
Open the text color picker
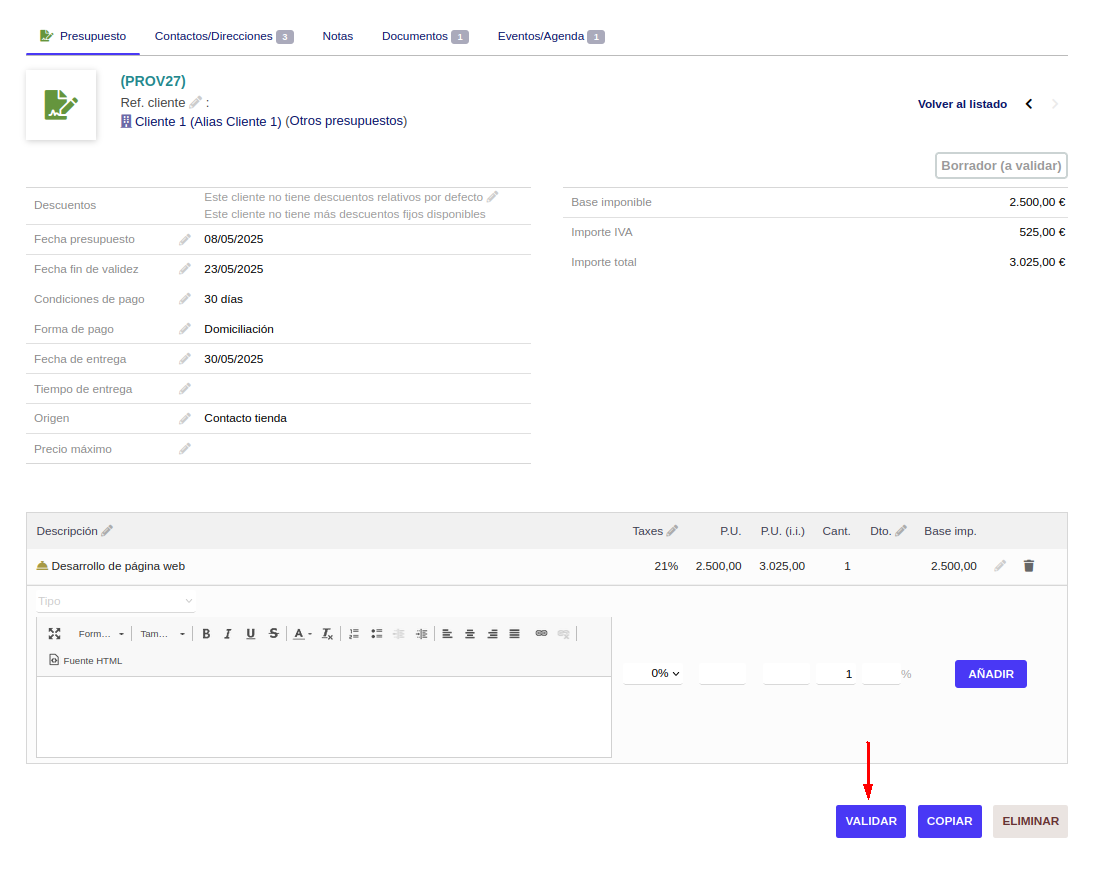coord(301,634)
